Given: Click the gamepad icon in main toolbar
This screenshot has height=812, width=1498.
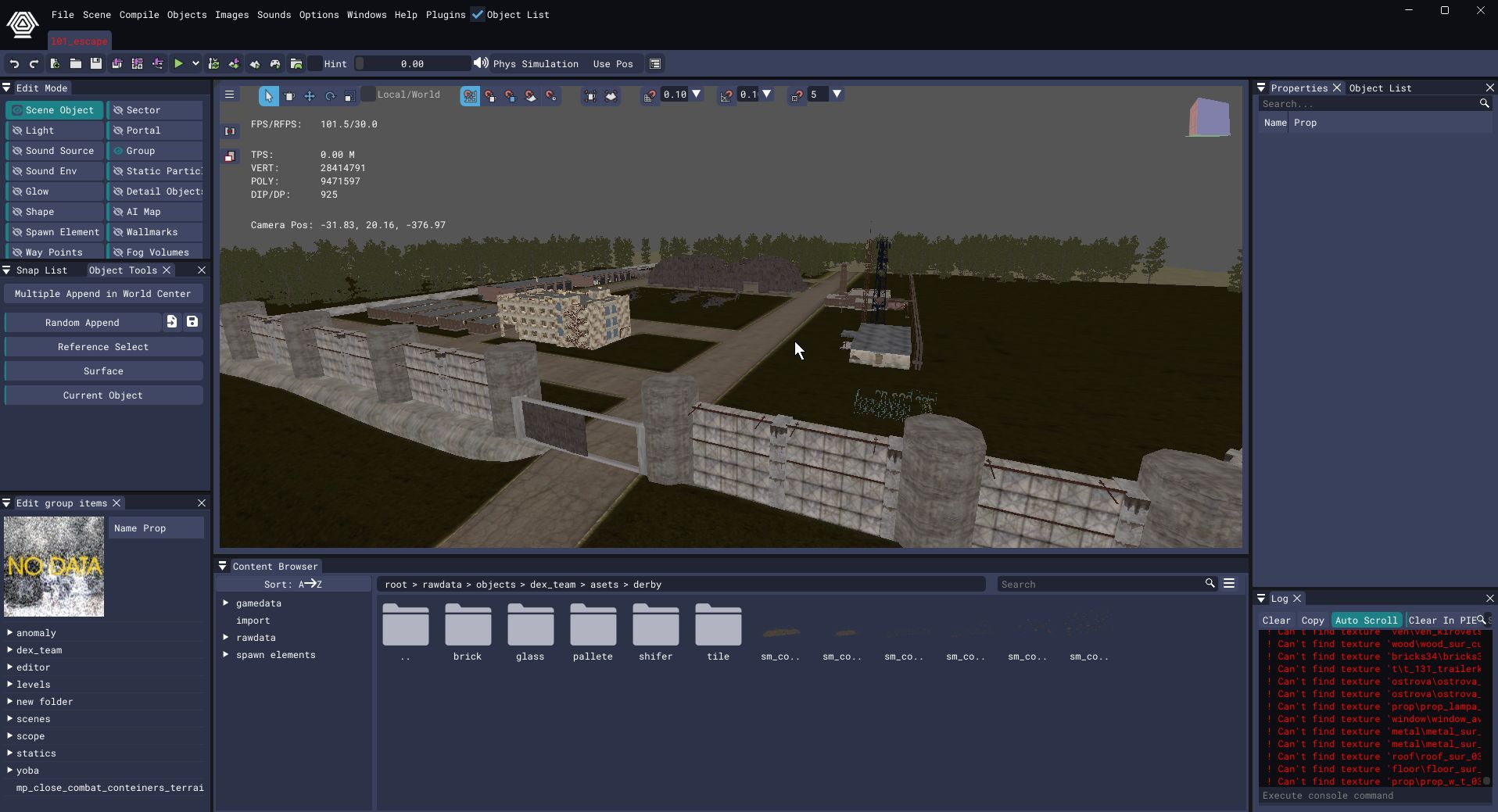Looking at the screenshot, I should coord(275,64).
